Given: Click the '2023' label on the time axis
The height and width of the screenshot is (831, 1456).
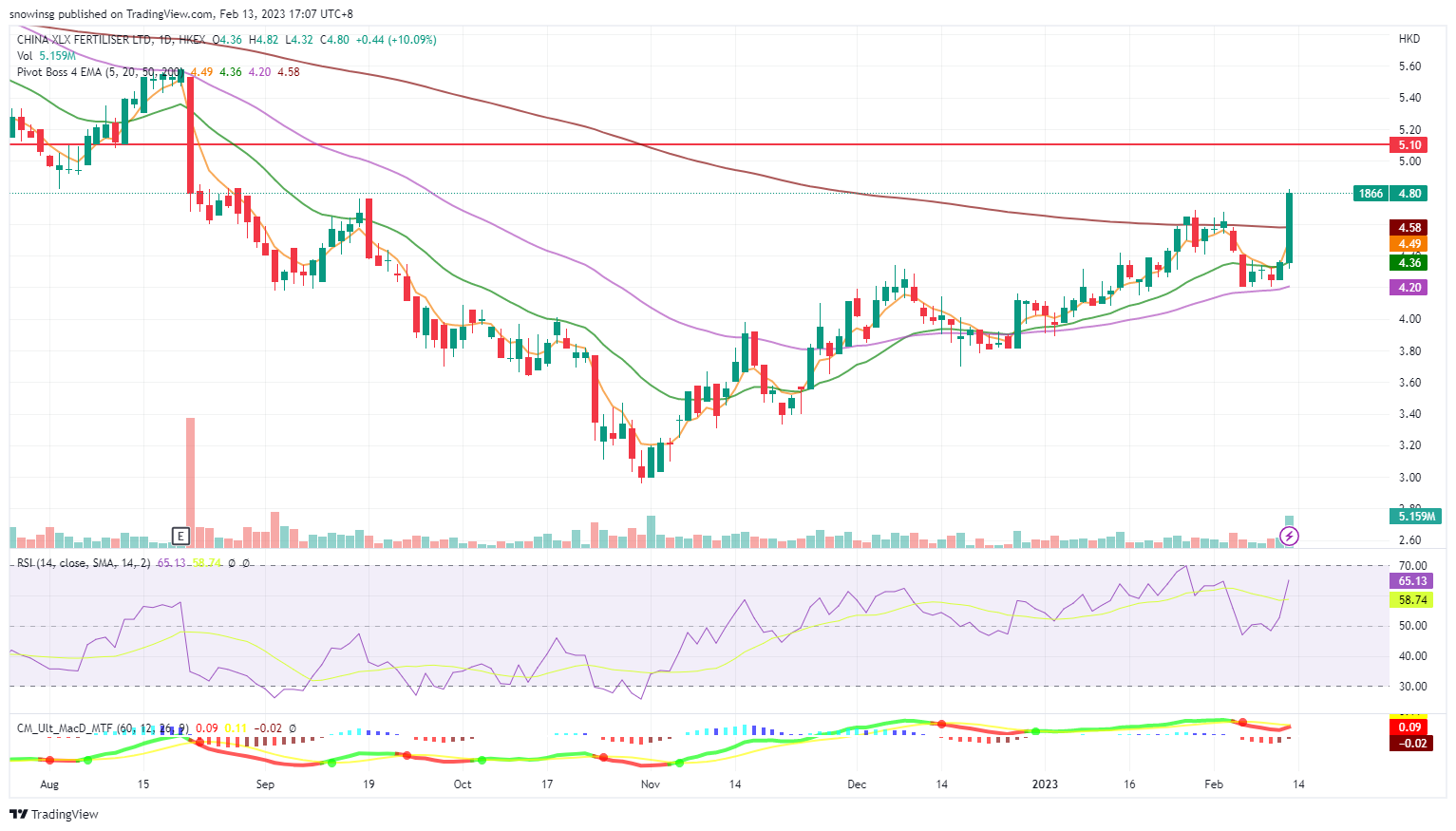Looking at the screenshot, I should click(1045, 784).
